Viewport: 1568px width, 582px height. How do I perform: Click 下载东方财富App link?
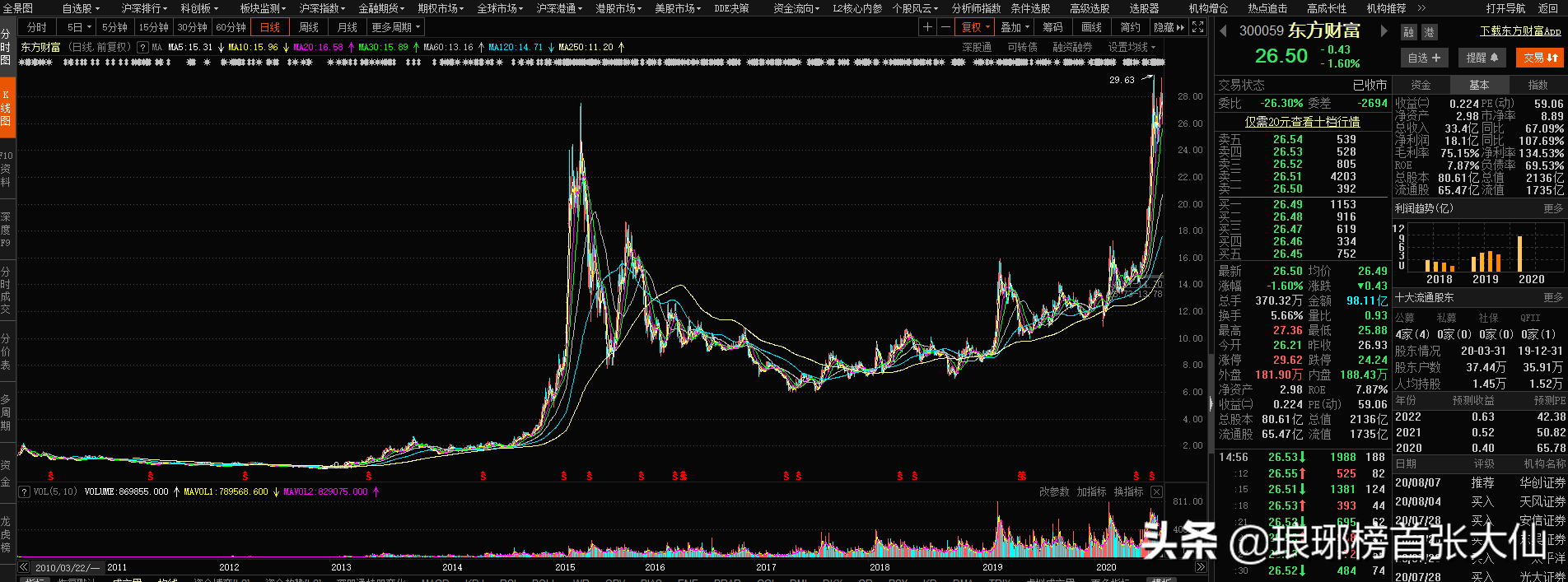pos(1520,31)
